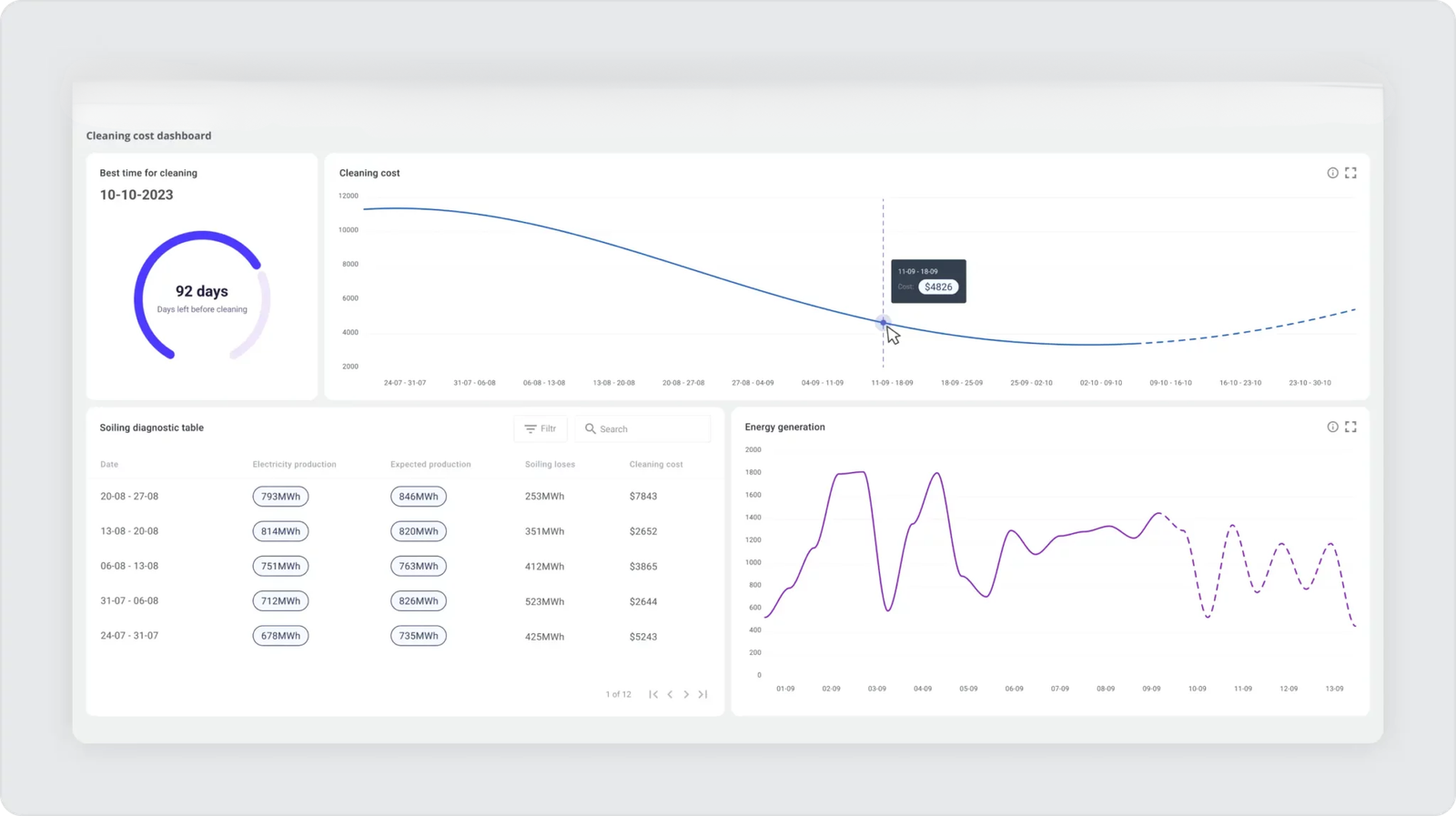Click the 02-10 - 09-10 axis label
Viewport: 1456px width, 816px height.
(1101, 383)
